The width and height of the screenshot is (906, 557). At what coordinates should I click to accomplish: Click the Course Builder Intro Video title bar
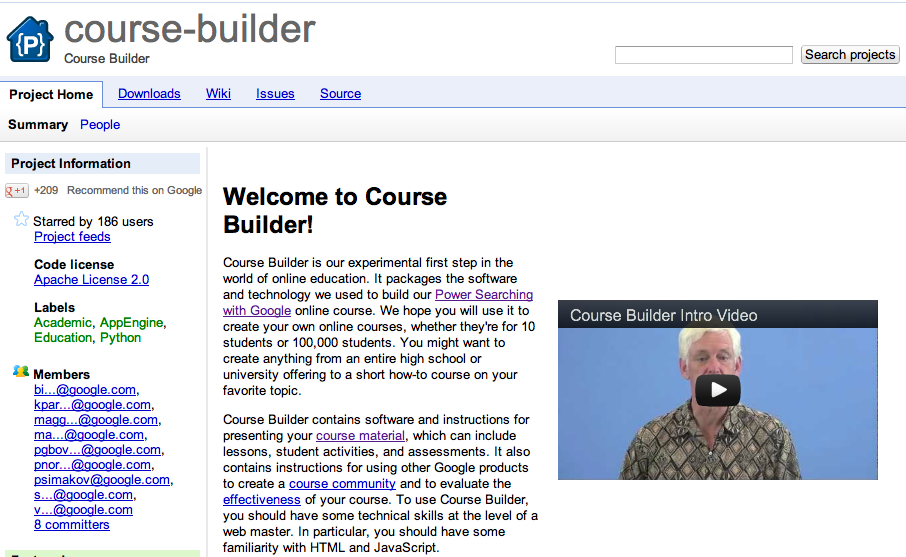[718, 314]
